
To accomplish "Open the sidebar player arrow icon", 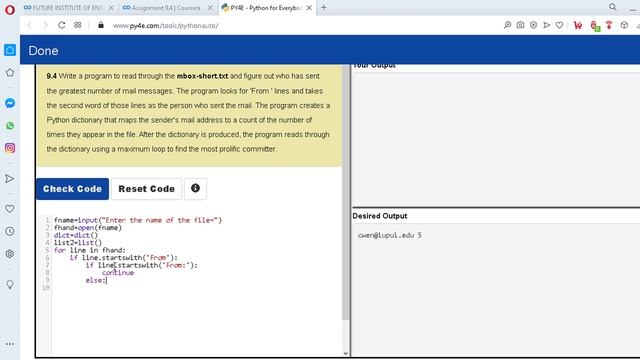I will pyautogui.click(x=10, y=179).
